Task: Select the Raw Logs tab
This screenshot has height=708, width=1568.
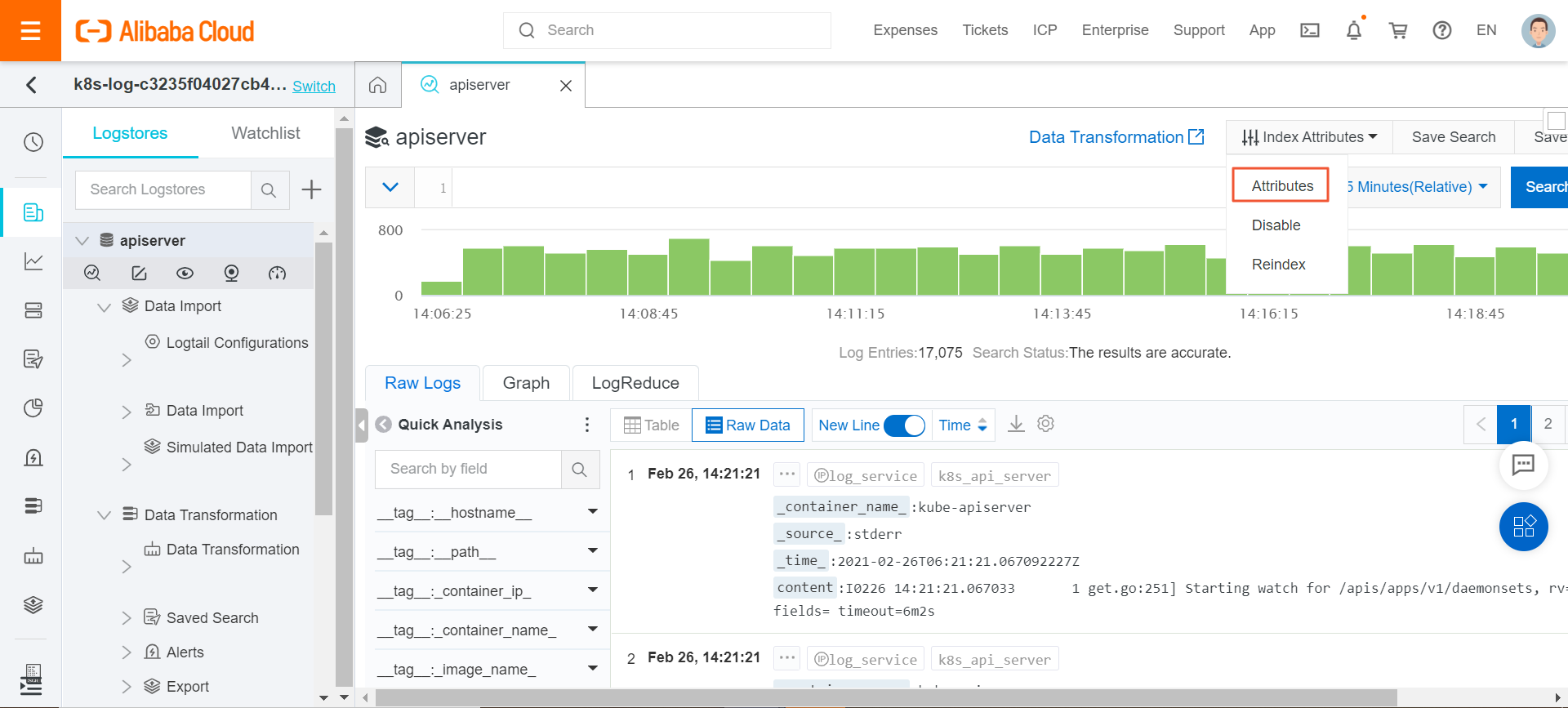Action: 422,383
